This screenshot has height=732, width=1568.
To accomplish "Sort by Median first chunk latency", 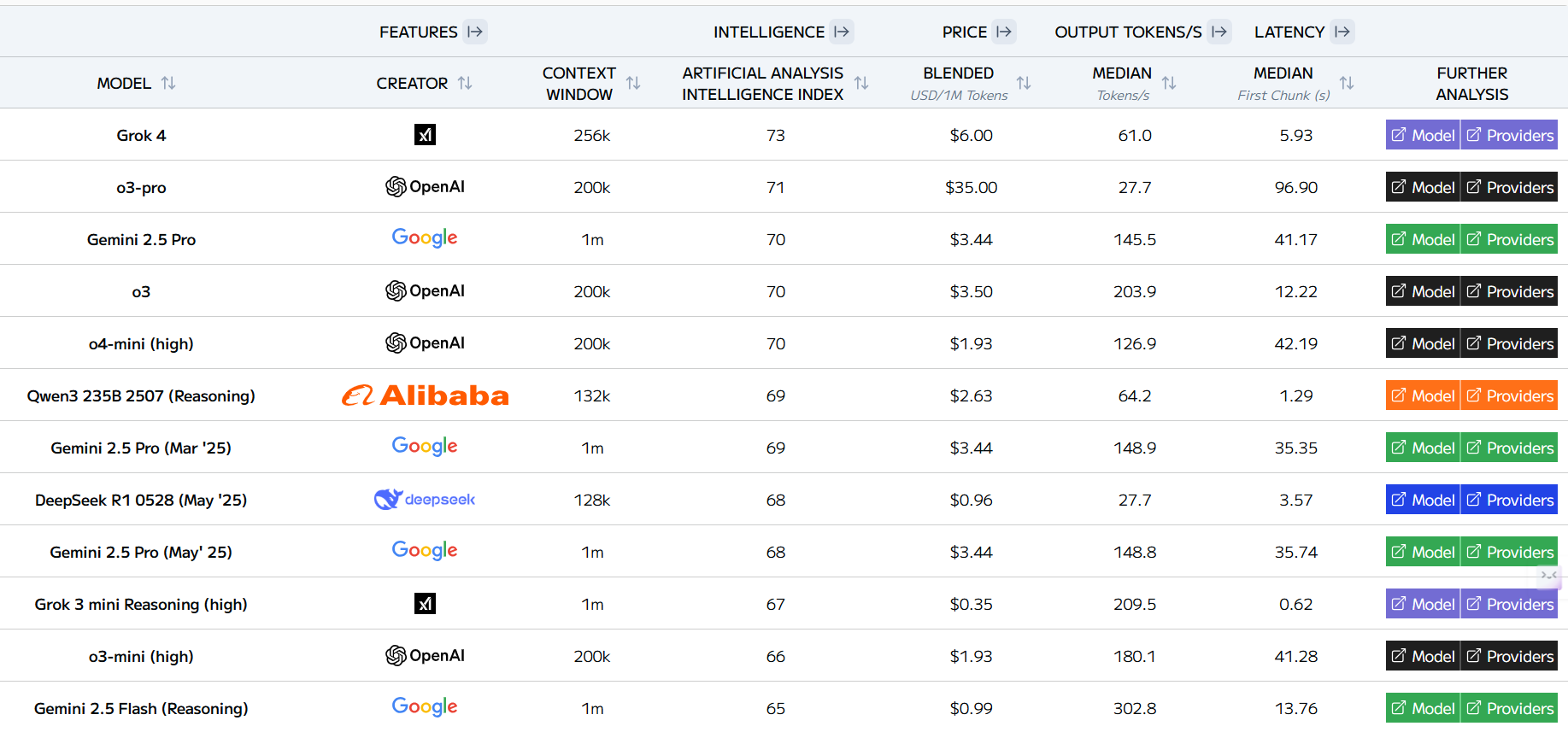I will point(1347,83).
